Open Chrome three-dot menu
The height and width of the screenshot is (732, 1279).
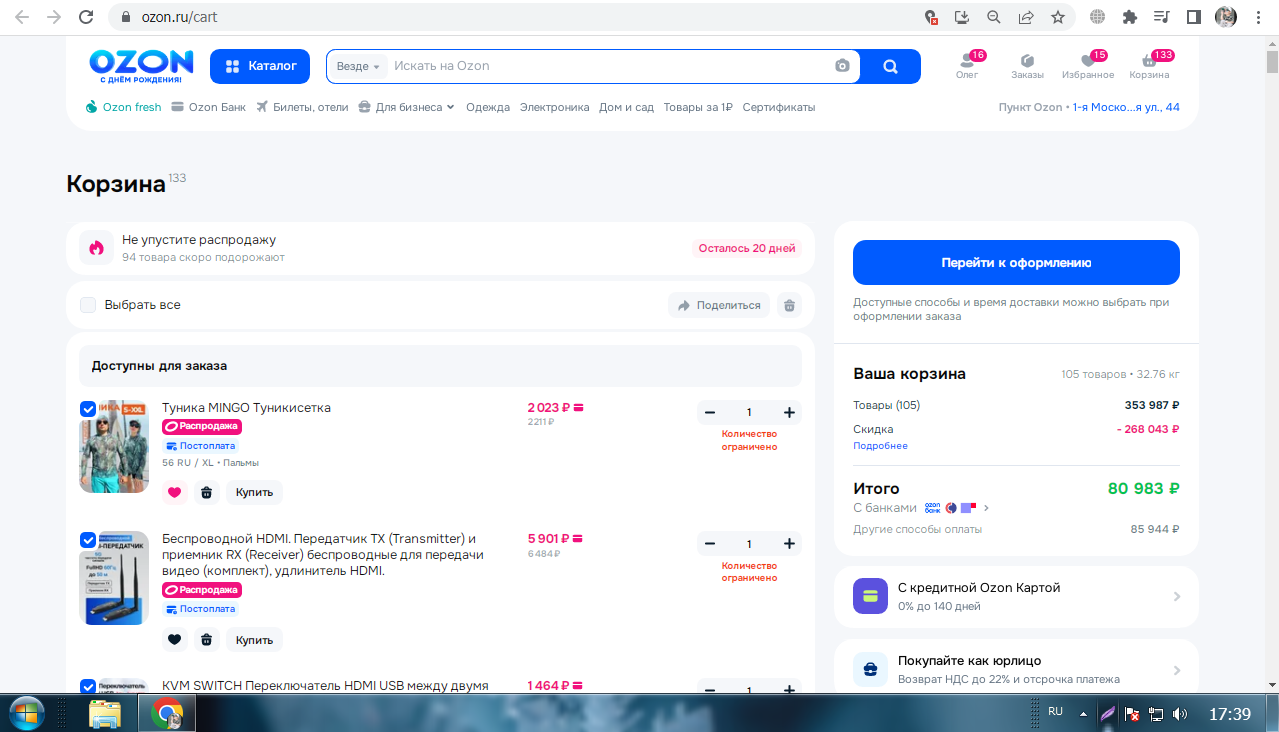click(1258, 17)
